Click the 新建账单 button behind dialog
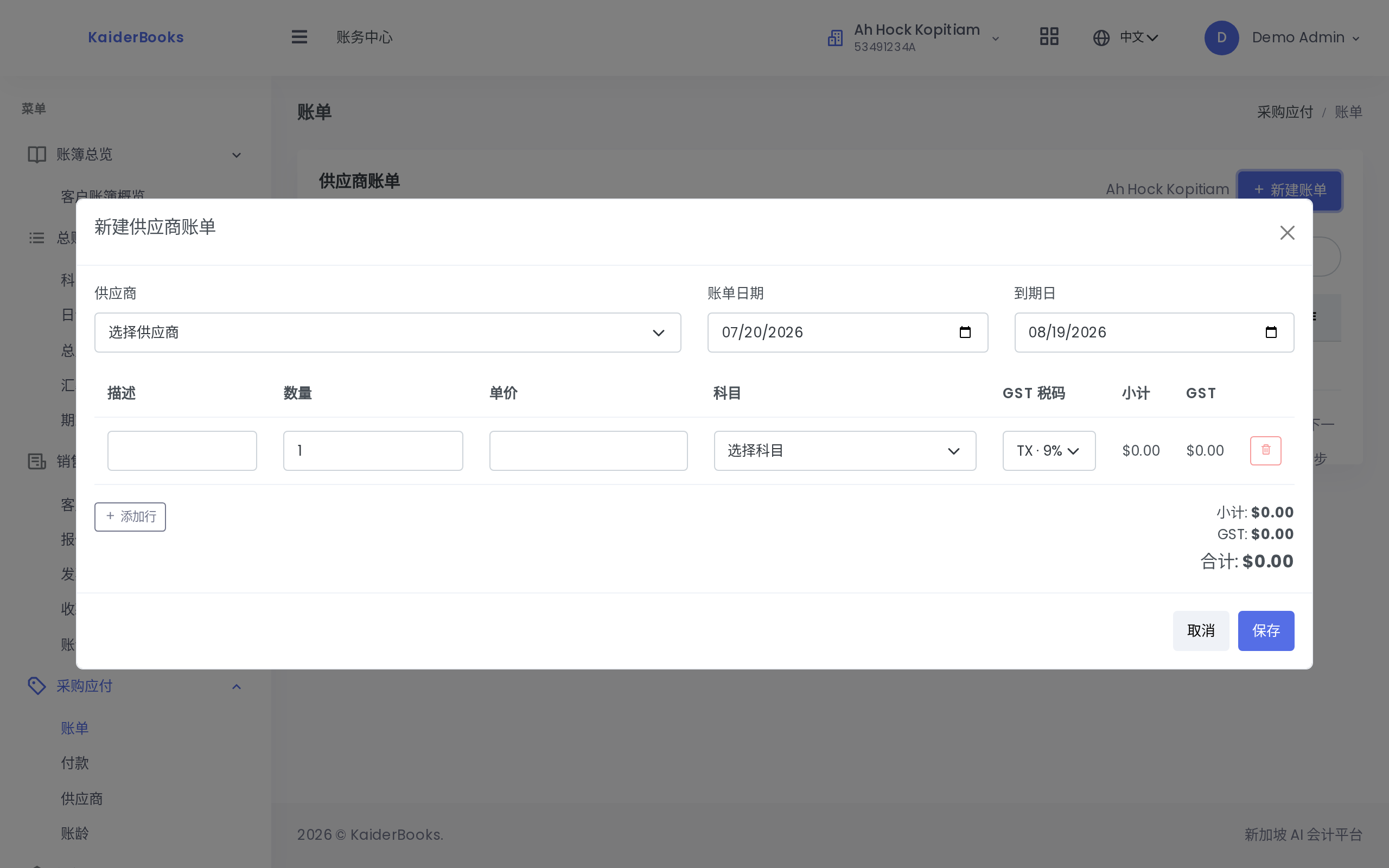Screen dimensions: 1389x868 pyautogui.click(x=1289, y=190)
